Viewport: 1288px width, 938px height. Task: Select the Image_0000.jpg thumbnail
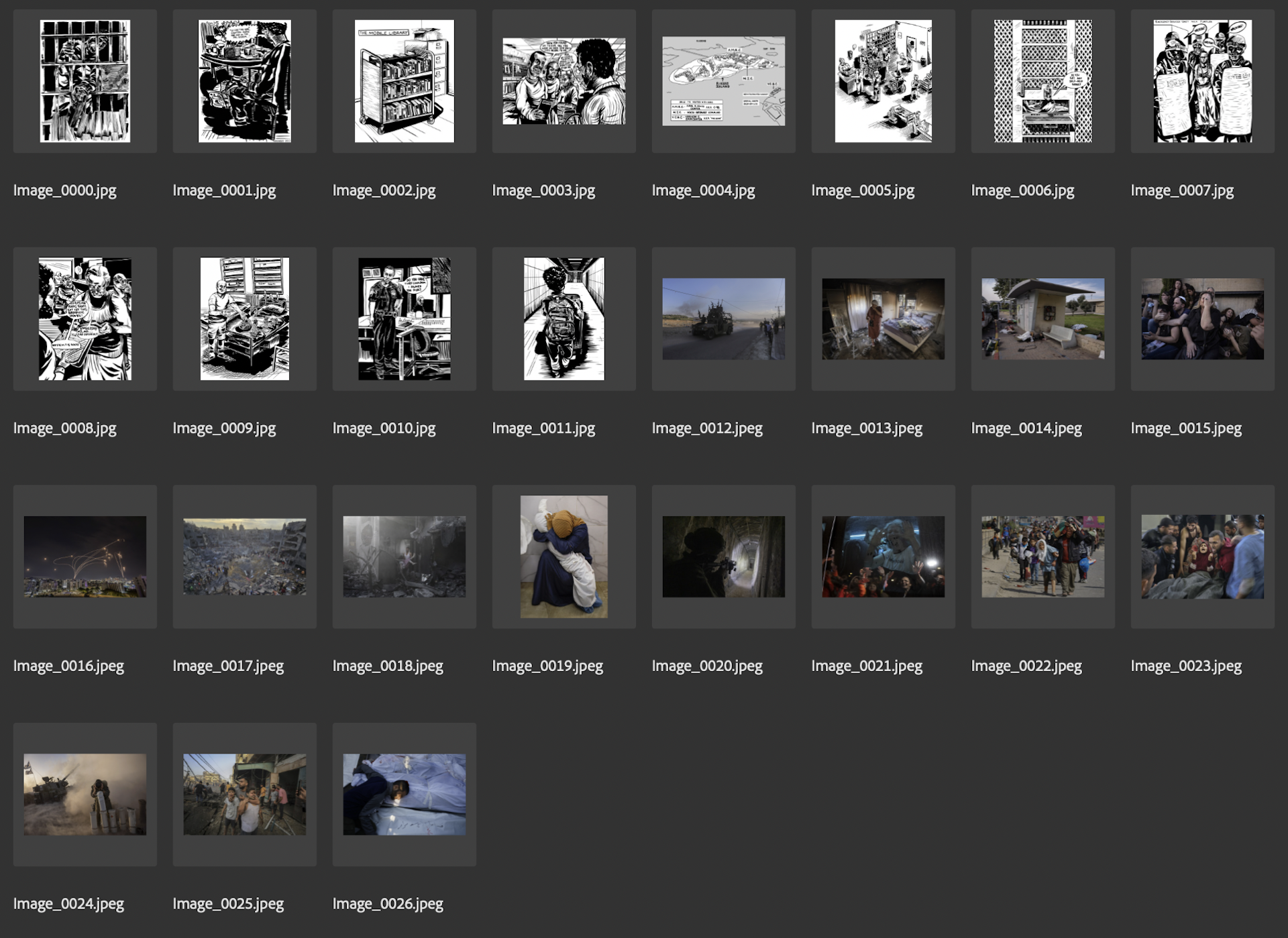pyautogui.click(x=85, y=80)
